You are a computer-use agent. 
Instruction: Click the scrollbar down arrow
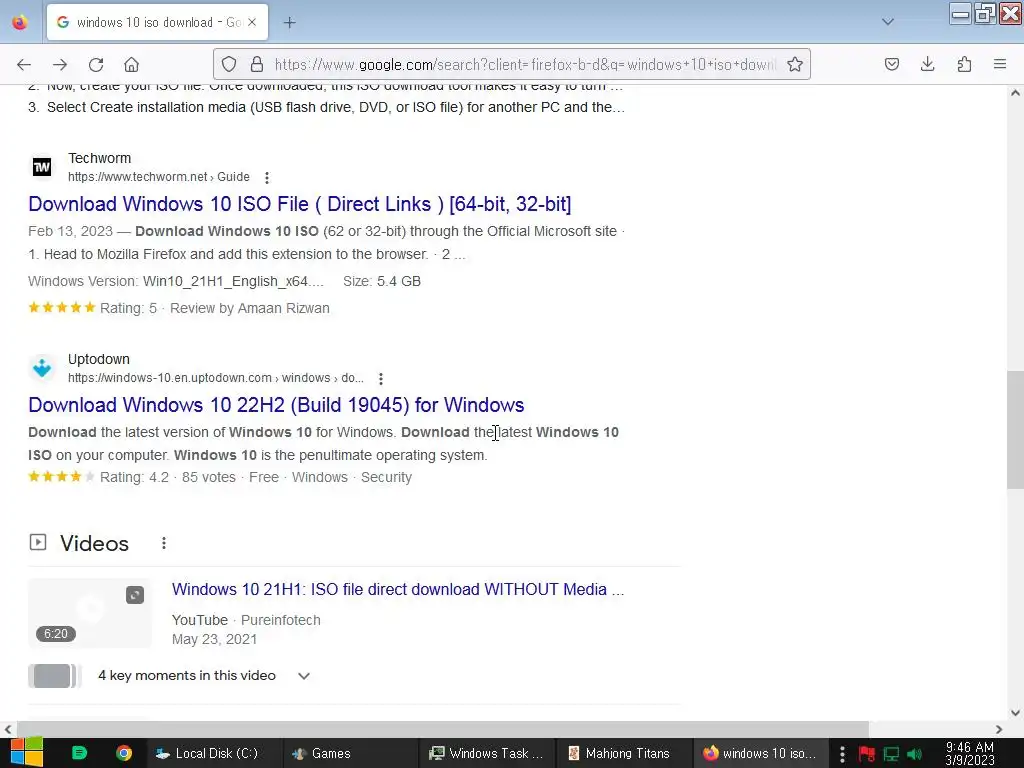click(x=1015, y=712)
